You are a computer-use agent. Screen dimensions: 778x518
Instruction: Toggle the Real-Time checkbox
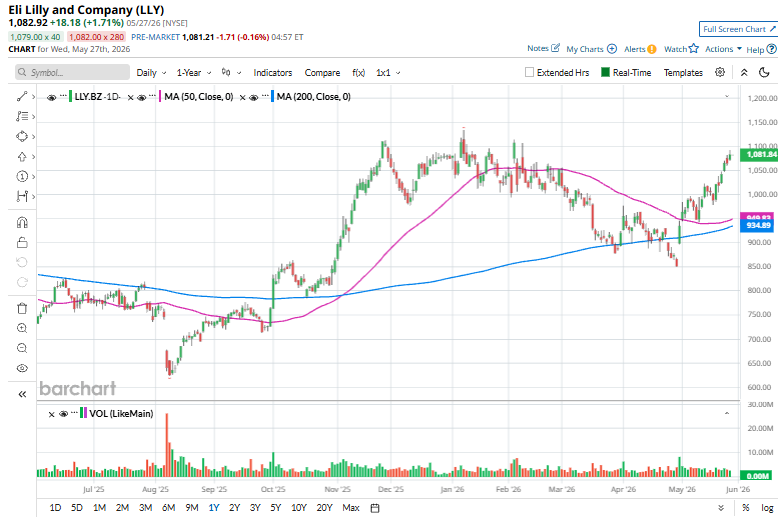click(x=605, y=72)
